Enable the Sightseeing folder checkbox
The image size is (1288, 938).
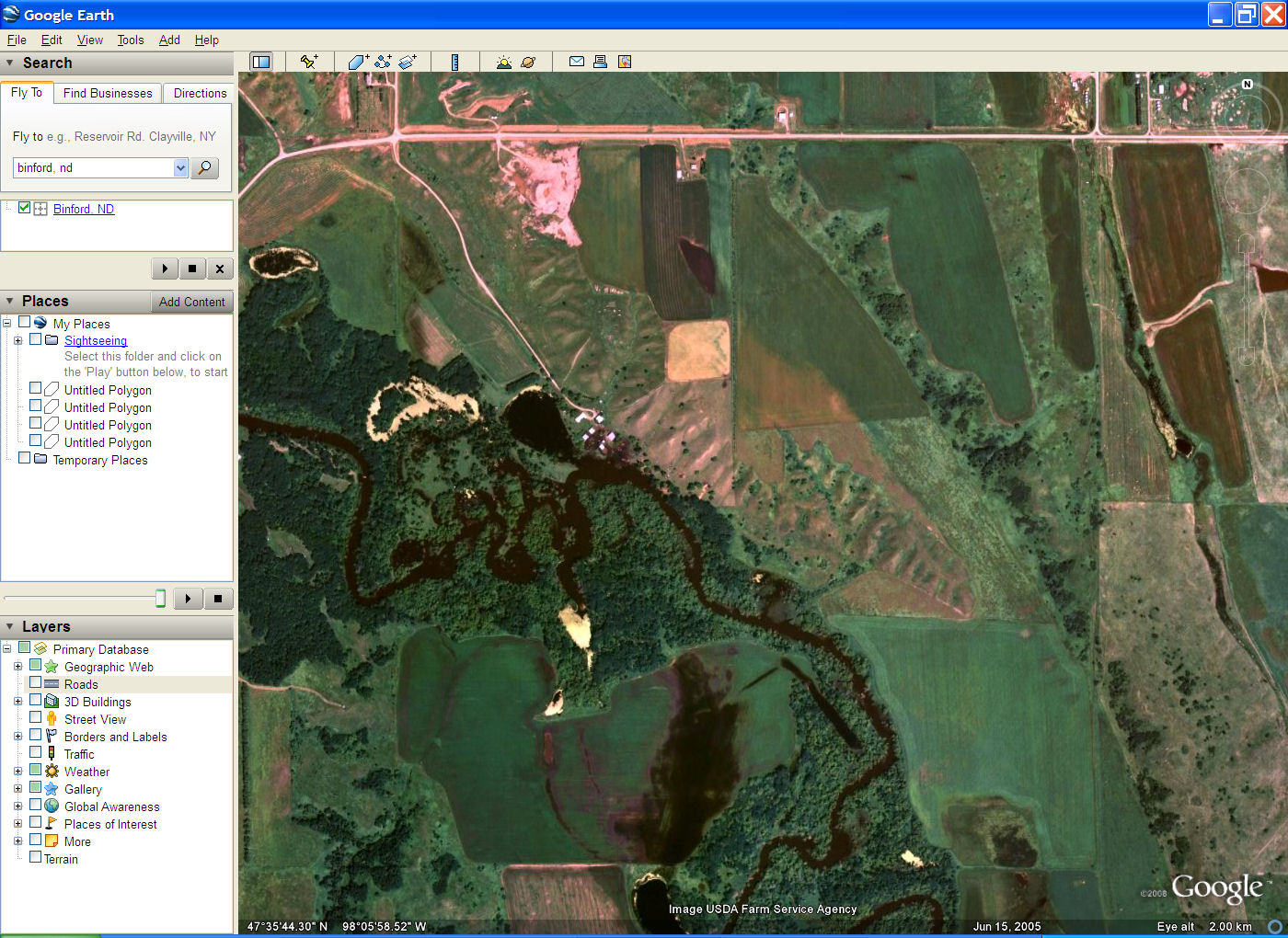pyautogui.click(x=35, y=339)
